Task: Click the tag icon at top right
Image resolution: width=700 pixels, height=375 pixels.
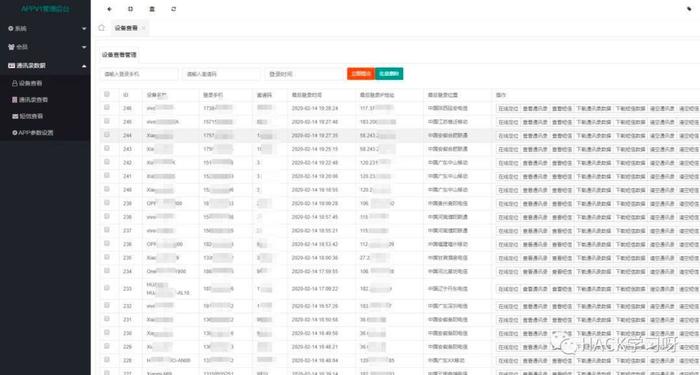Action: point(689,9)
